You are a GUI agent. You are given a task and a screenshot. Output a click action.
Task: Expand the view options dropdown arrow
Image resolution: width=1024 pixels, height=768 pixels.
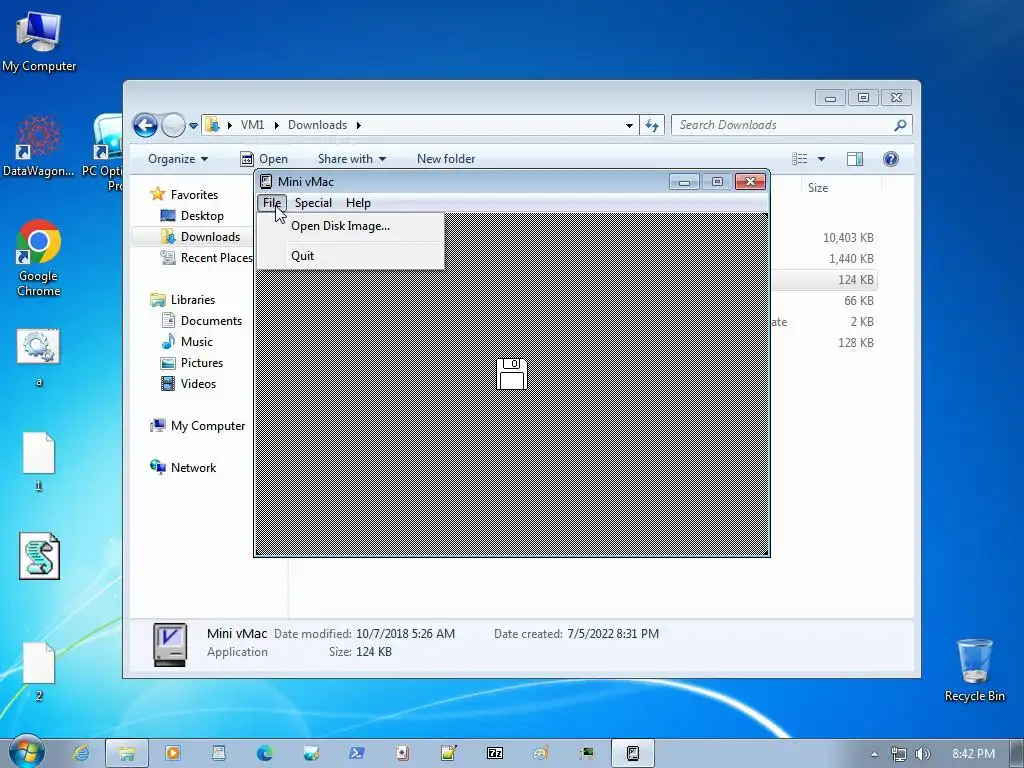821,159
